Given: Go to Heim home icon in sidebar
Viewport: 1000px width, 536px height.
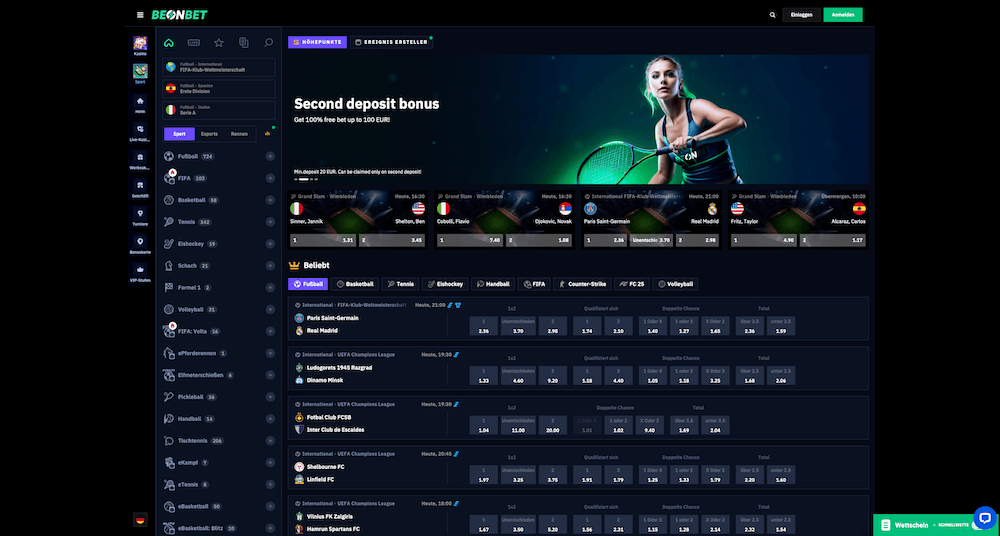Looking at the screenshot, I should point(140,101).
